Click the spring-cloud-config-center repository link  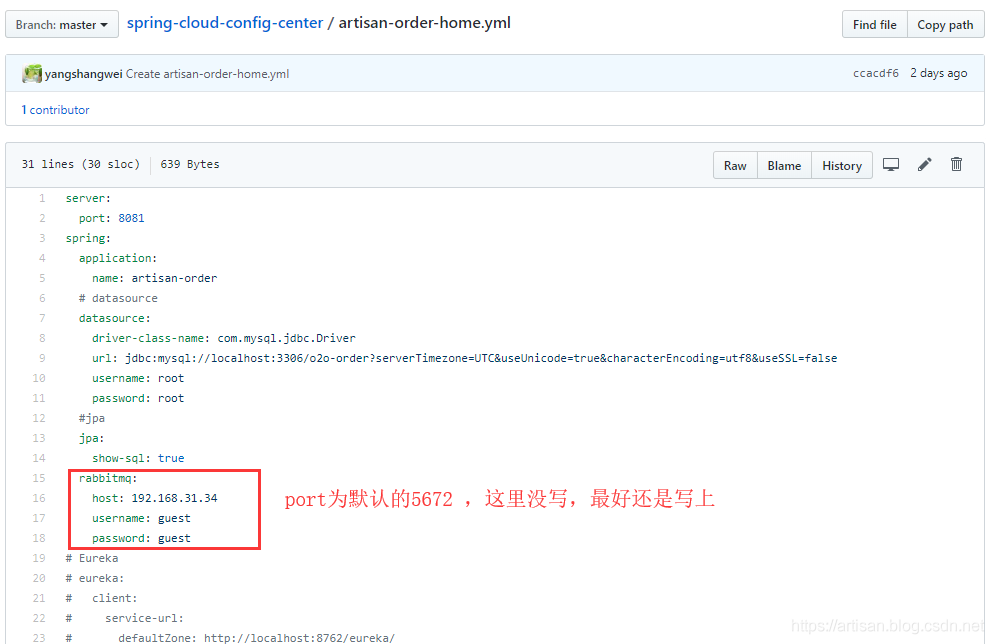click(x=225, y=22)
